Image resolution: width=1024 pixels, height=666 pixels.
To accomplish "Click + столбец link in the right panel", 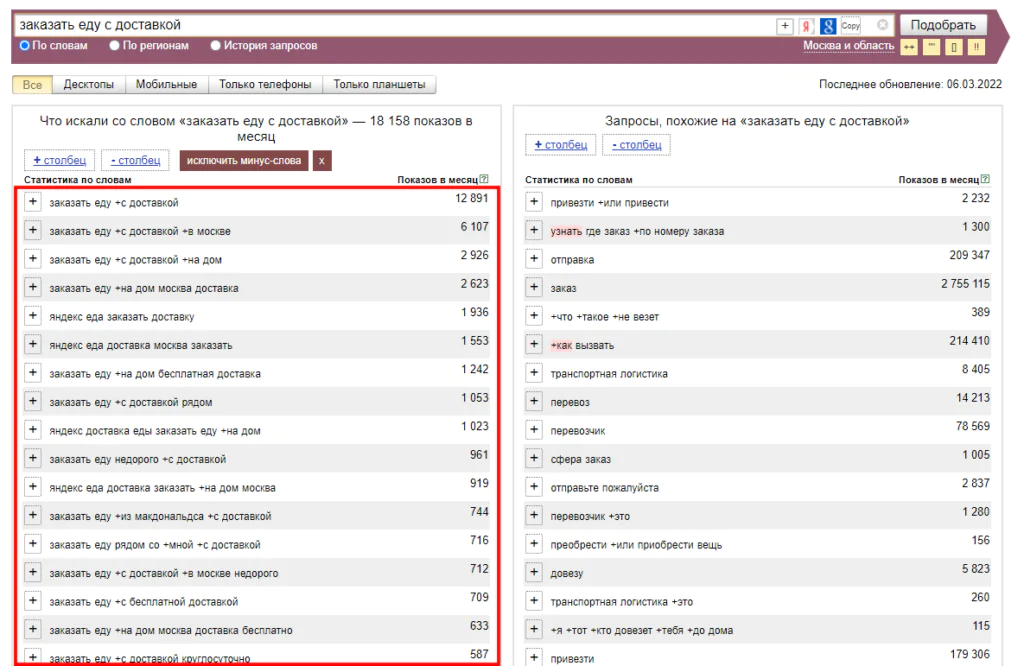I will [x=561, y=145].
